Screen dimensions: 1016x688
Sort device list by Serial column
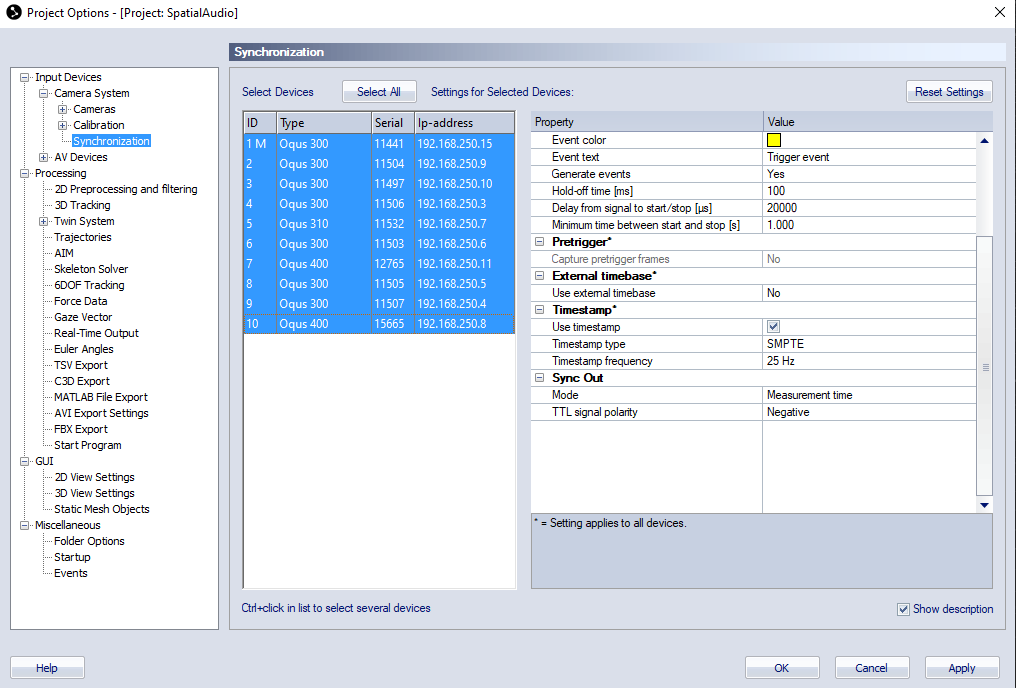coord(393,123)
